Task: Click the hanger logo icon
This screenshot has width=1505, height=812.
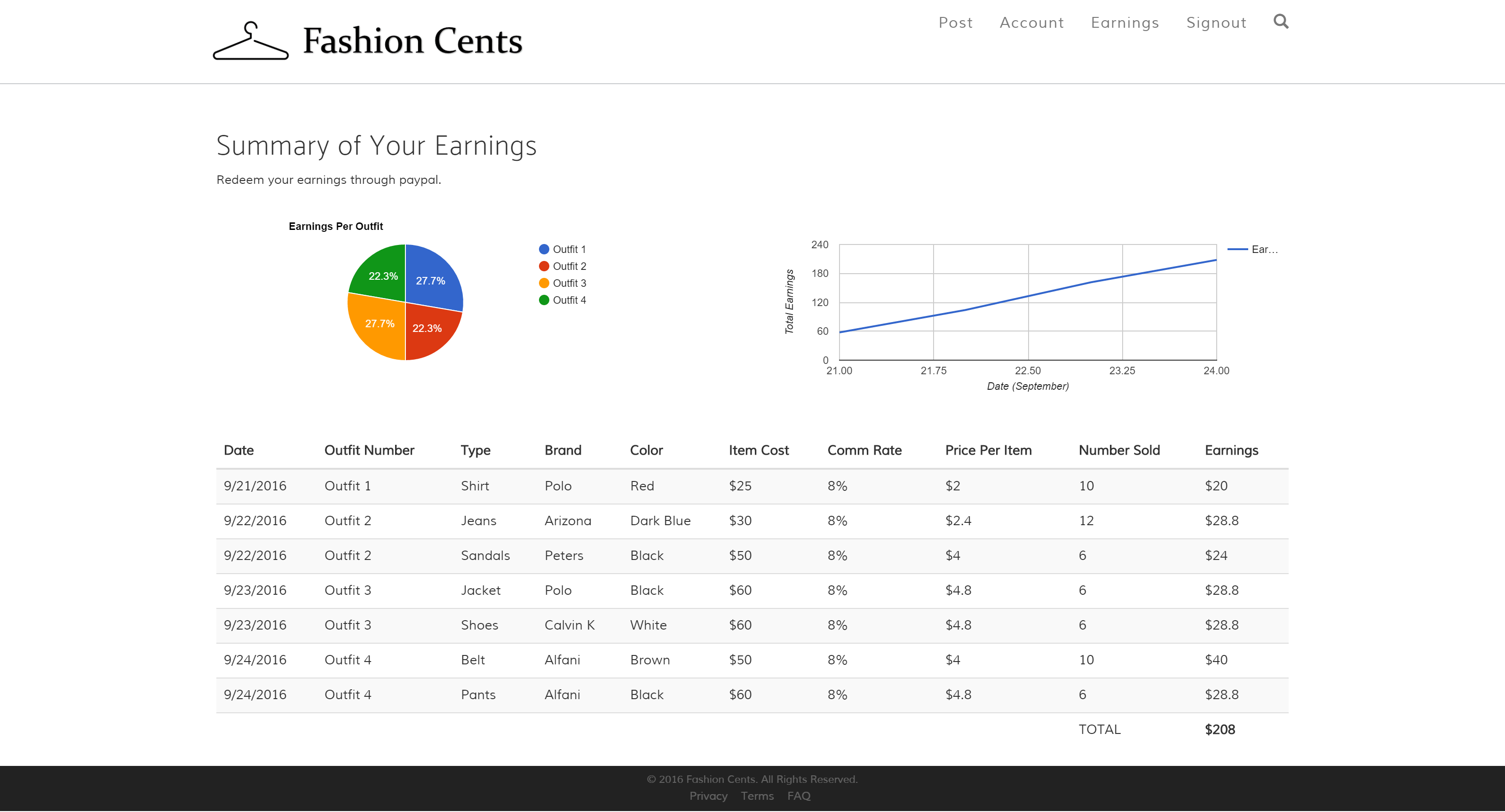Action: pyautogui.click(x=251, y=41)
